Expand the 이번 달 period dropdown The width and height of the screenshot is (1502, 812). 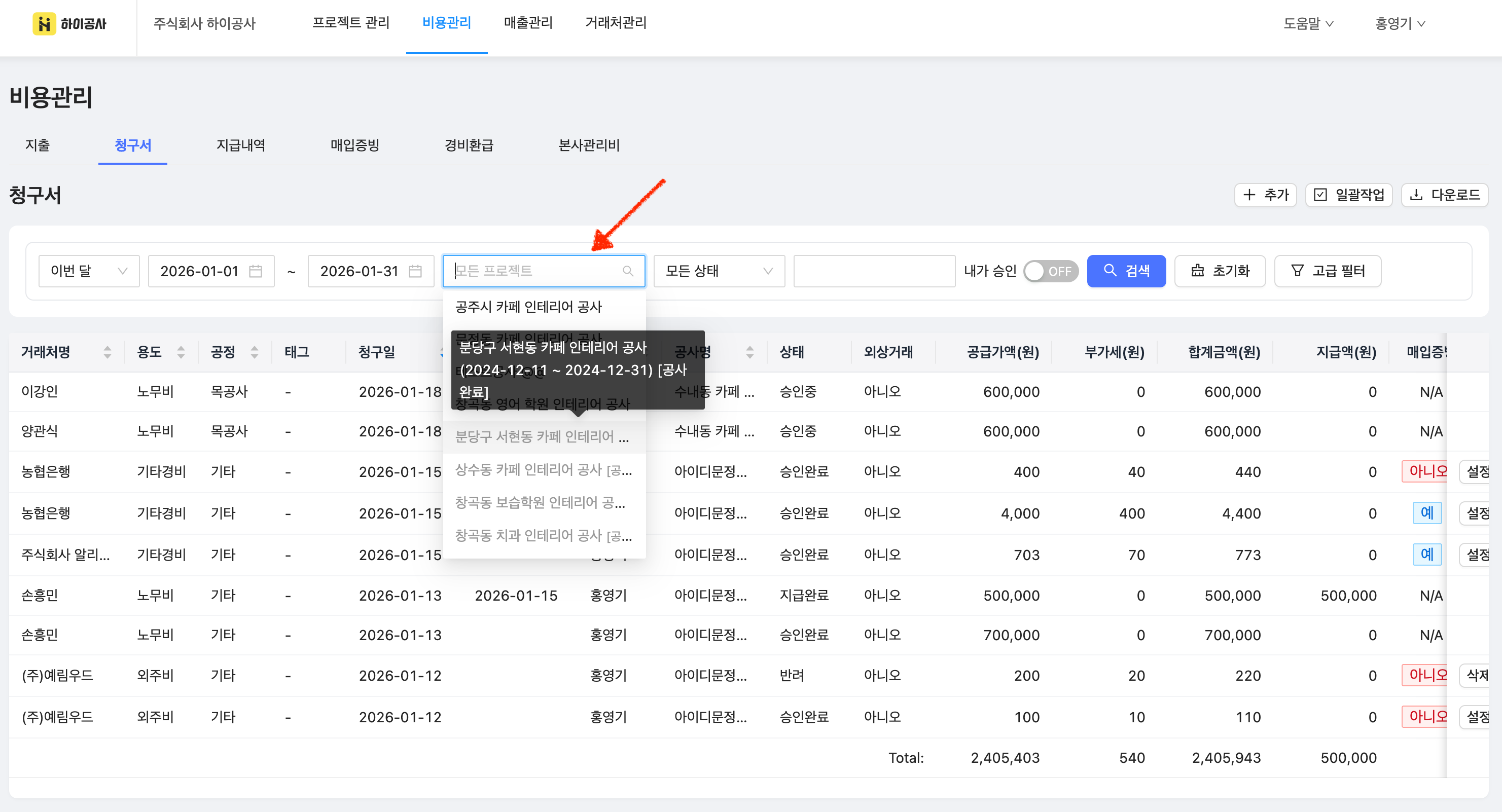click(x=89, y=271)
